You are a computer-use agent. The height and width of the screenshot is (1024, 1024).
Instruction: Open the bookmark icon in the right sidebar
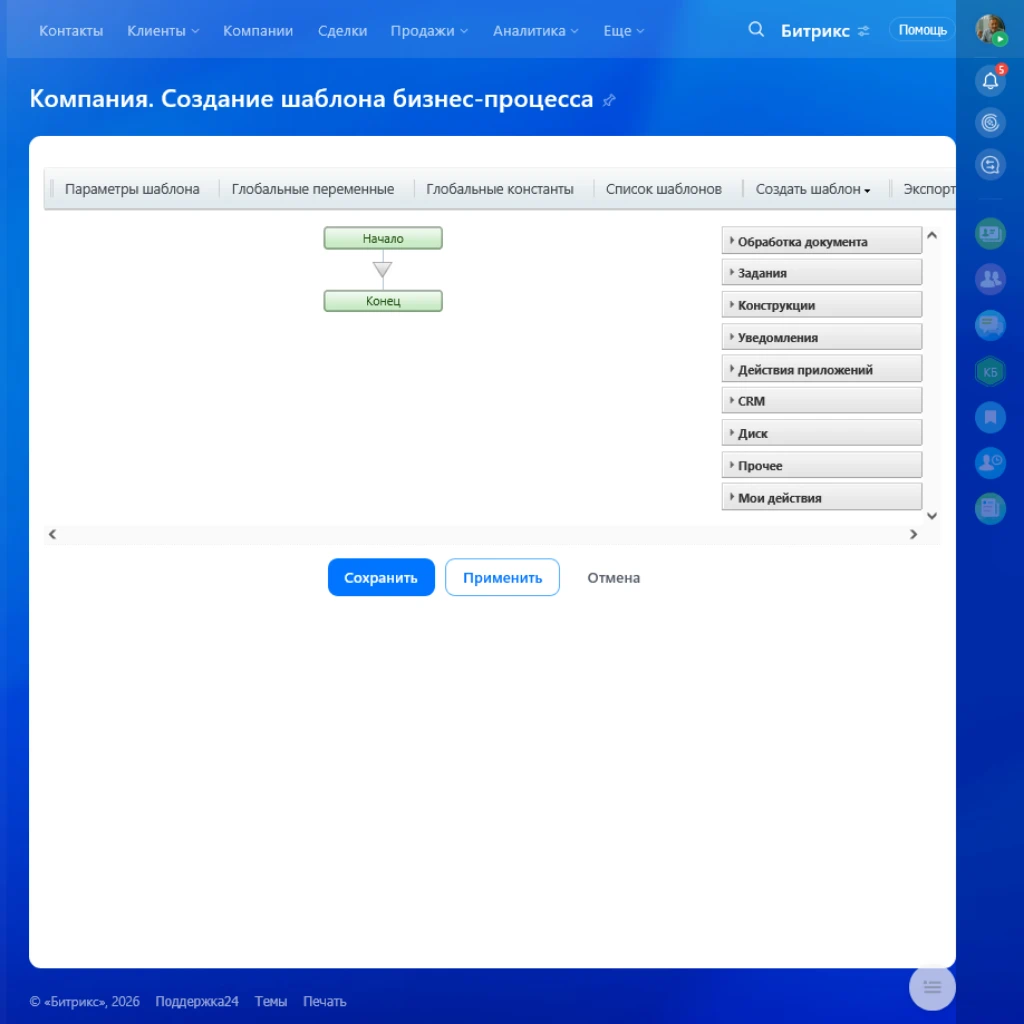tap(989, 417)
